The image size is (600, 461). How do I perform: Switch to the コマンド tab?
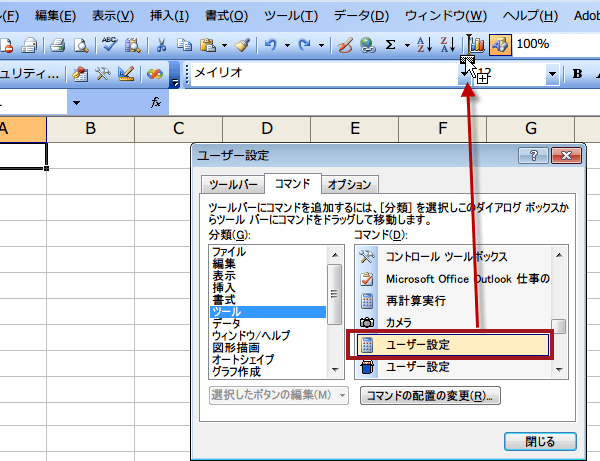(293, 184)
